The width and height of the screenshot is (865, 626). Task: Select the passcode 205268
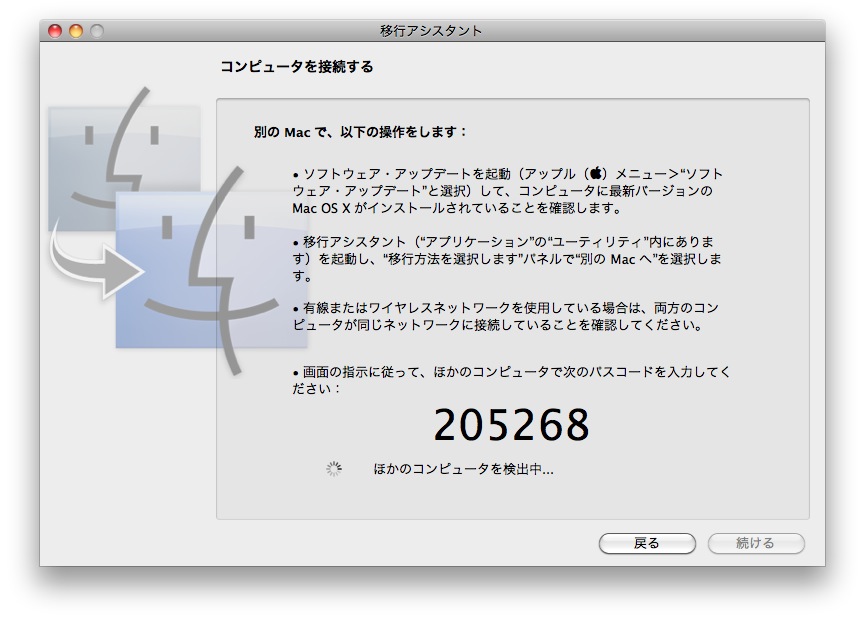point(511,426)
